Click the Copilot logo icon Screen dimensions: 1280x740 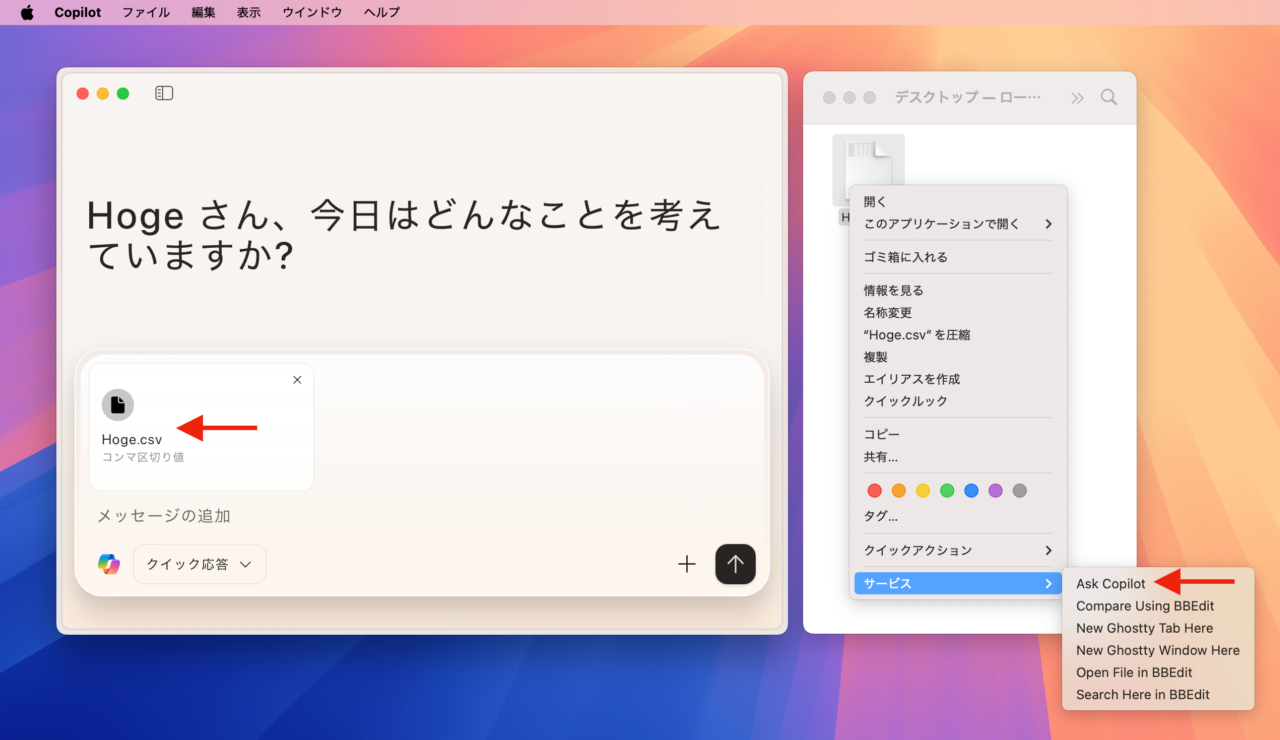[x=109, y=564]
